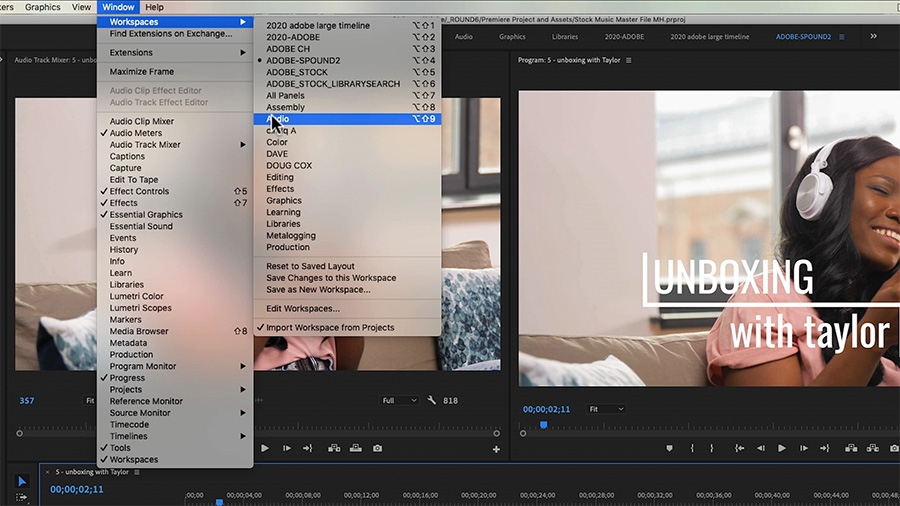Click Go to In in Program monitor
900x506 pixels.
coord(739,448)
